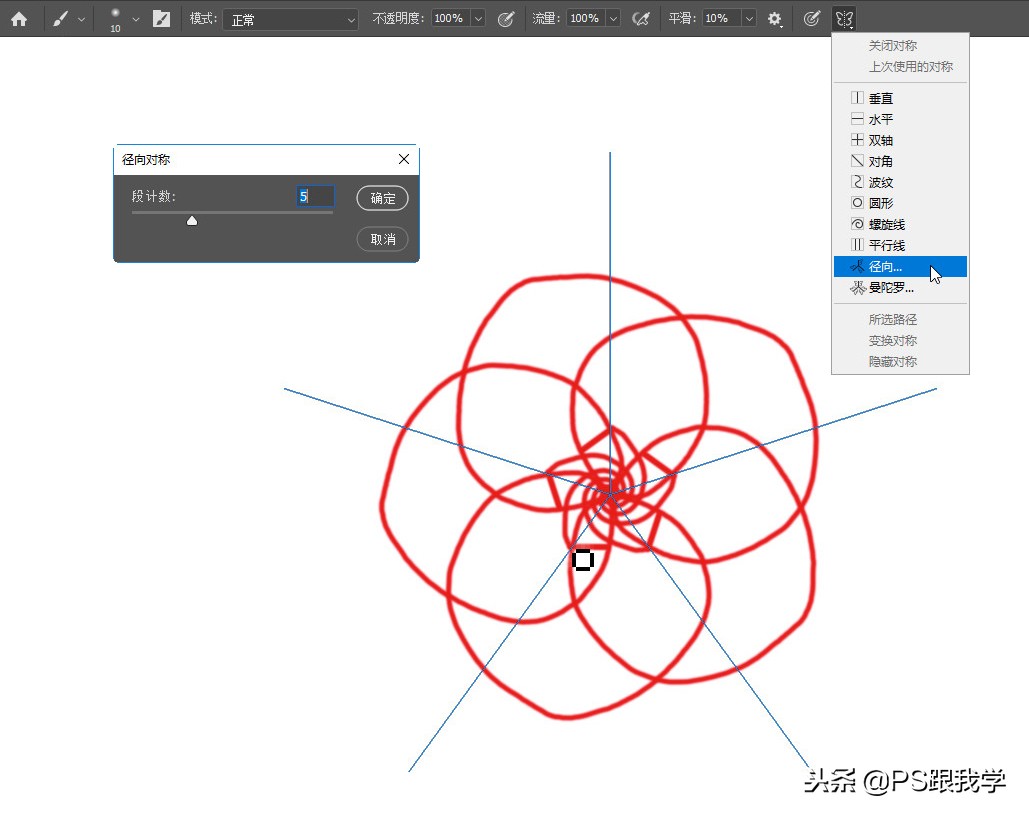This screenshot has height=817, width=1029.
Task: Open the 模式 blend mode dropdown
Action: [x=290, y=18]
